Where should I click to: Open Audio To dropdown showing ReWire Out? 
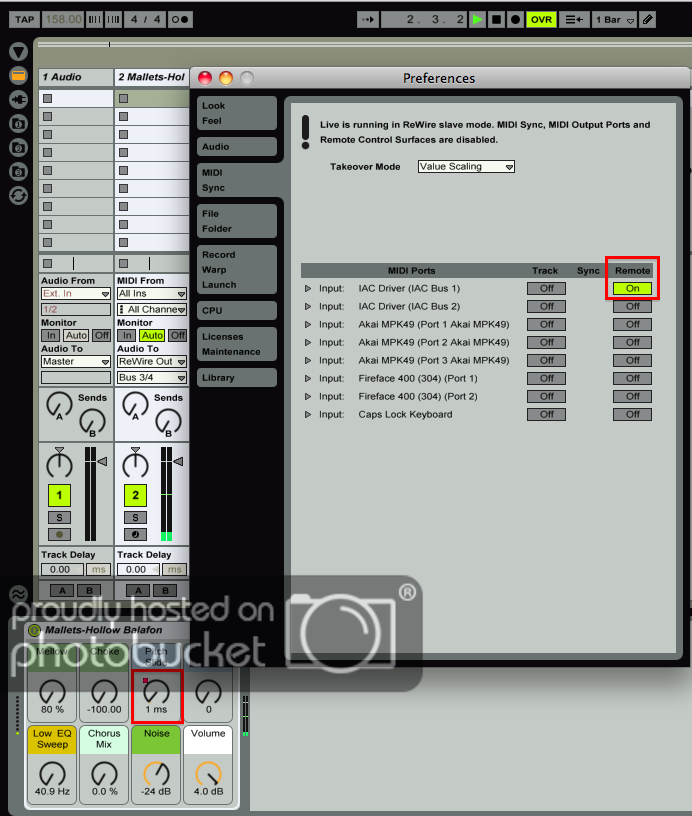coord(151,361)
